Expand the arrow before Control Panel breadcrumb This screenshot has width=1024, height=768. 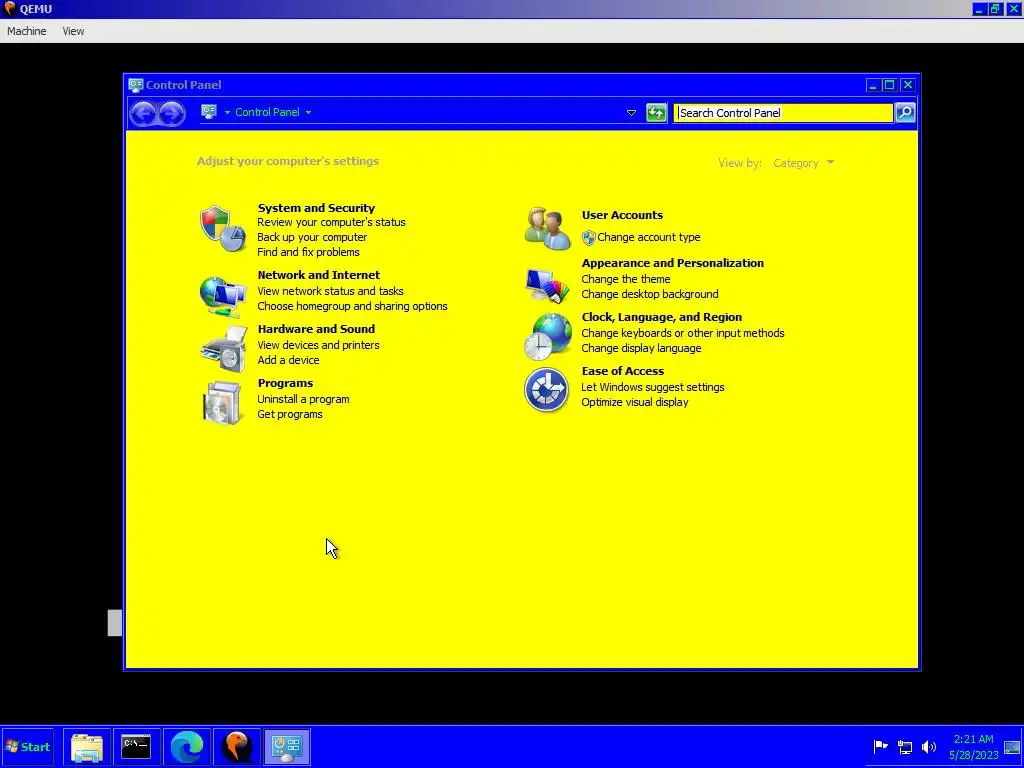click(227, 112)
